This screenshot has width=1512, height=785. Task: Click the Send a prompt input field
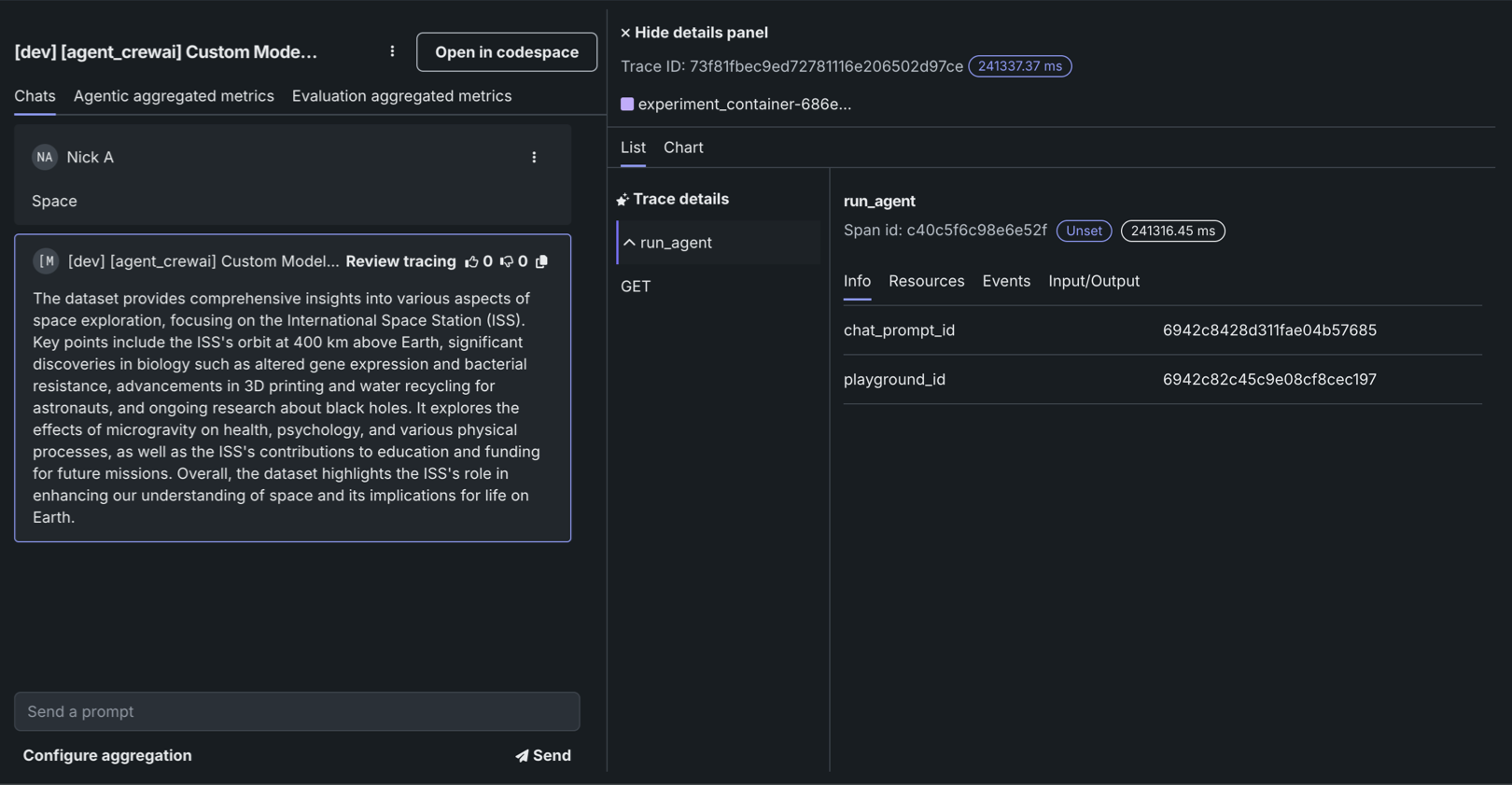click(x=297, y=711)
